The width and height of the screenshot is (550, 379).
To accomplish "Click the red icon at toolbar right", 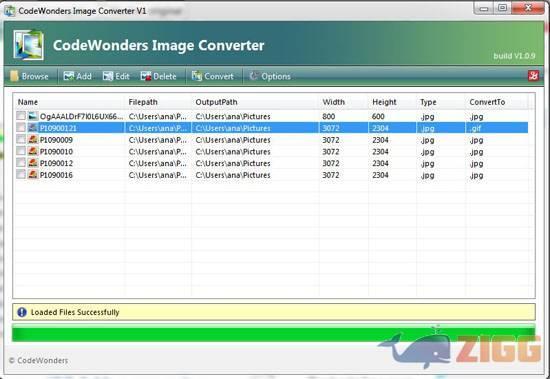I will point(533,75).
